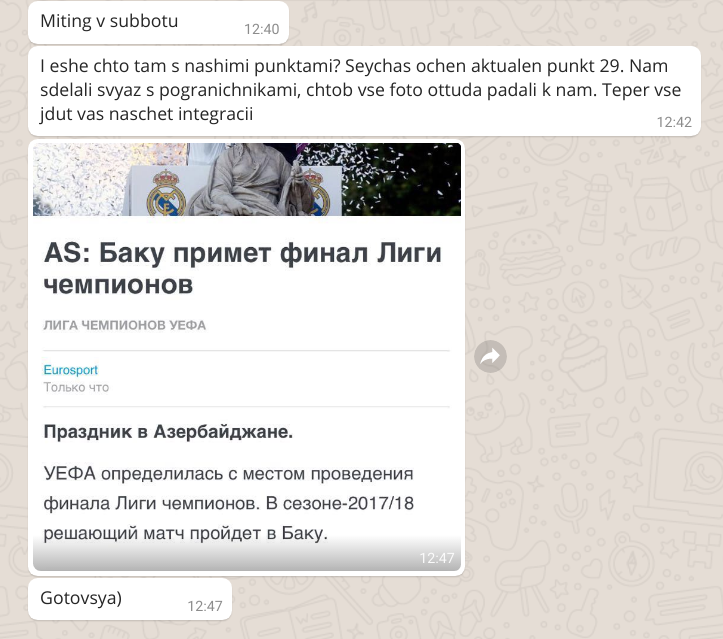
Task: Click the 'Только что' time label under Eurosport
Action: pyautogui.click(x=76, y=387)
